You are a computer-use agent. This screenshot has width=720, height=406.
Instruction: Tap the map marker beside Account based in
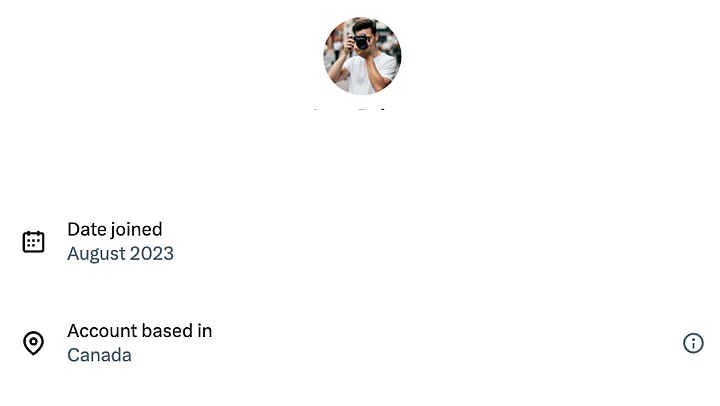point(34,343)
